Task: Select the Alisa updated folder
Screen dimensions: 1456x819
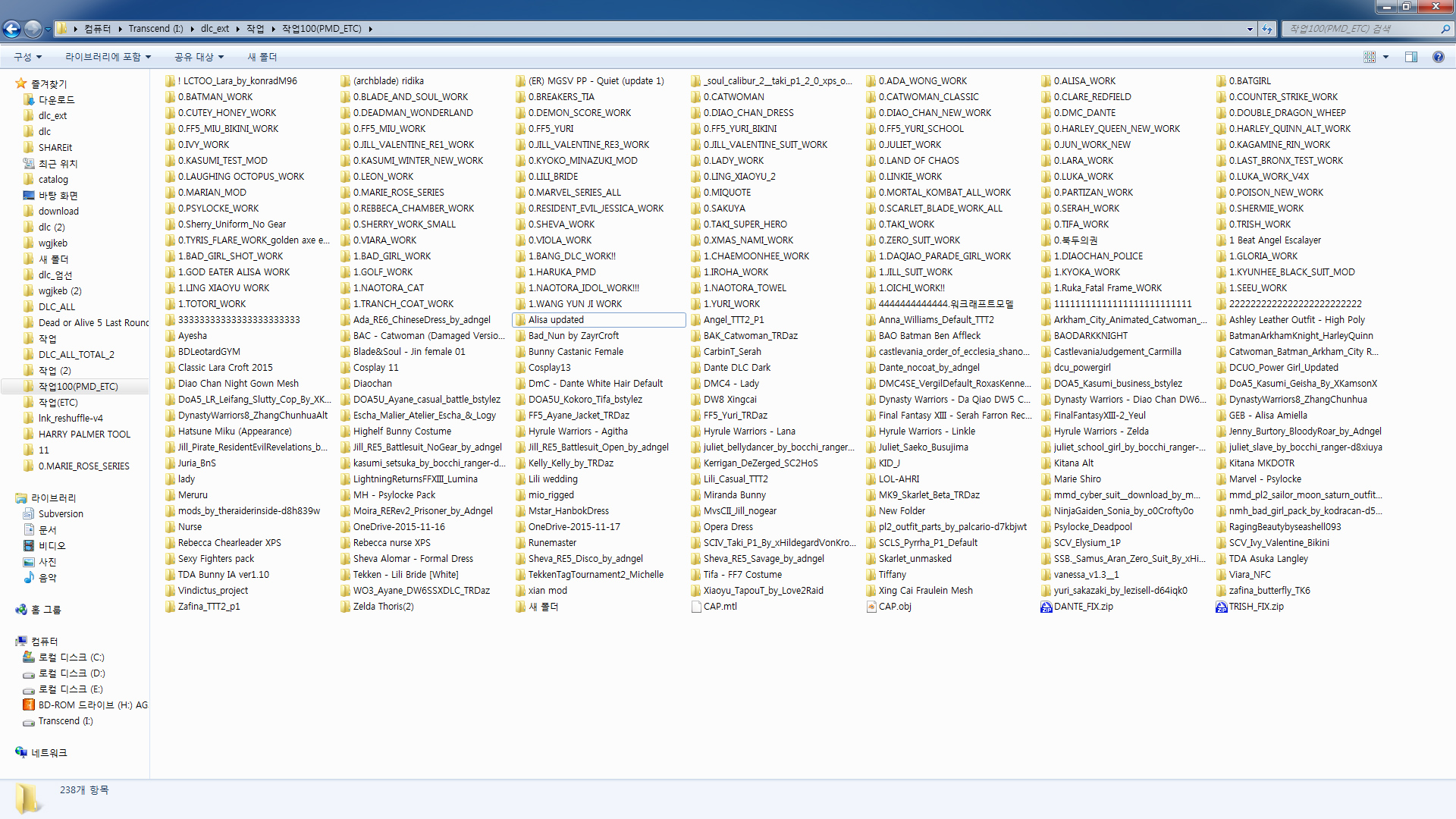Action: tap(556, 320)
